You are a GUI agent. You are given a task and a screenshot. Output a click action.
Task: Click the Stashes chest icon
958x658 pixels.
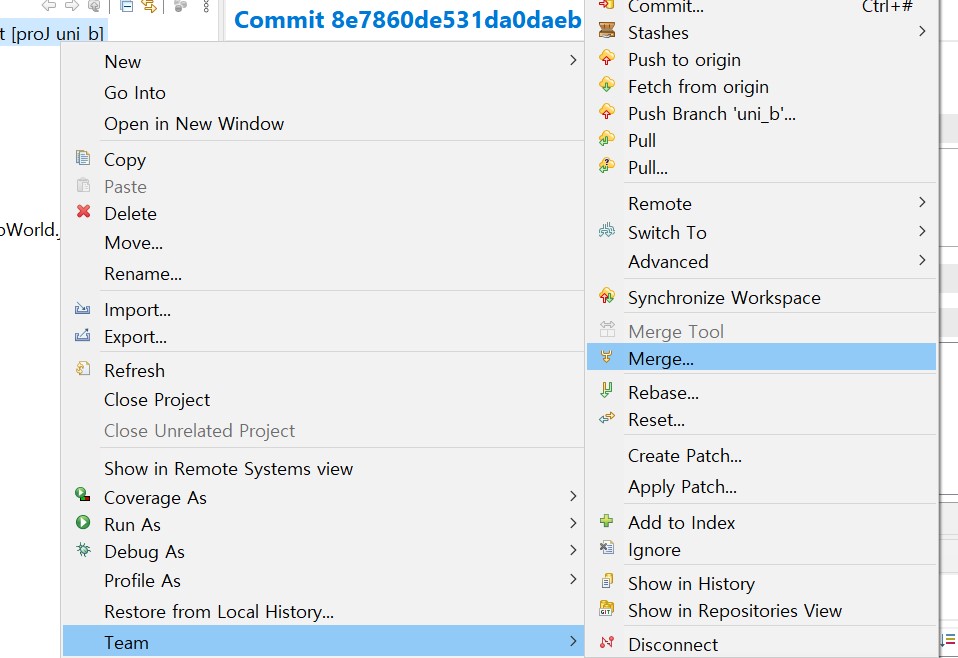(607, 30)
